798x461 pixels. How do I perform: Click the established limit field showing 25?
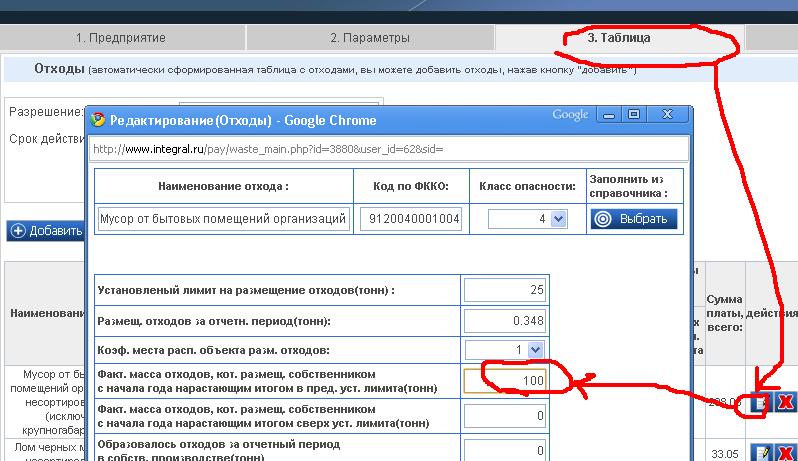(x=505, y=290)
